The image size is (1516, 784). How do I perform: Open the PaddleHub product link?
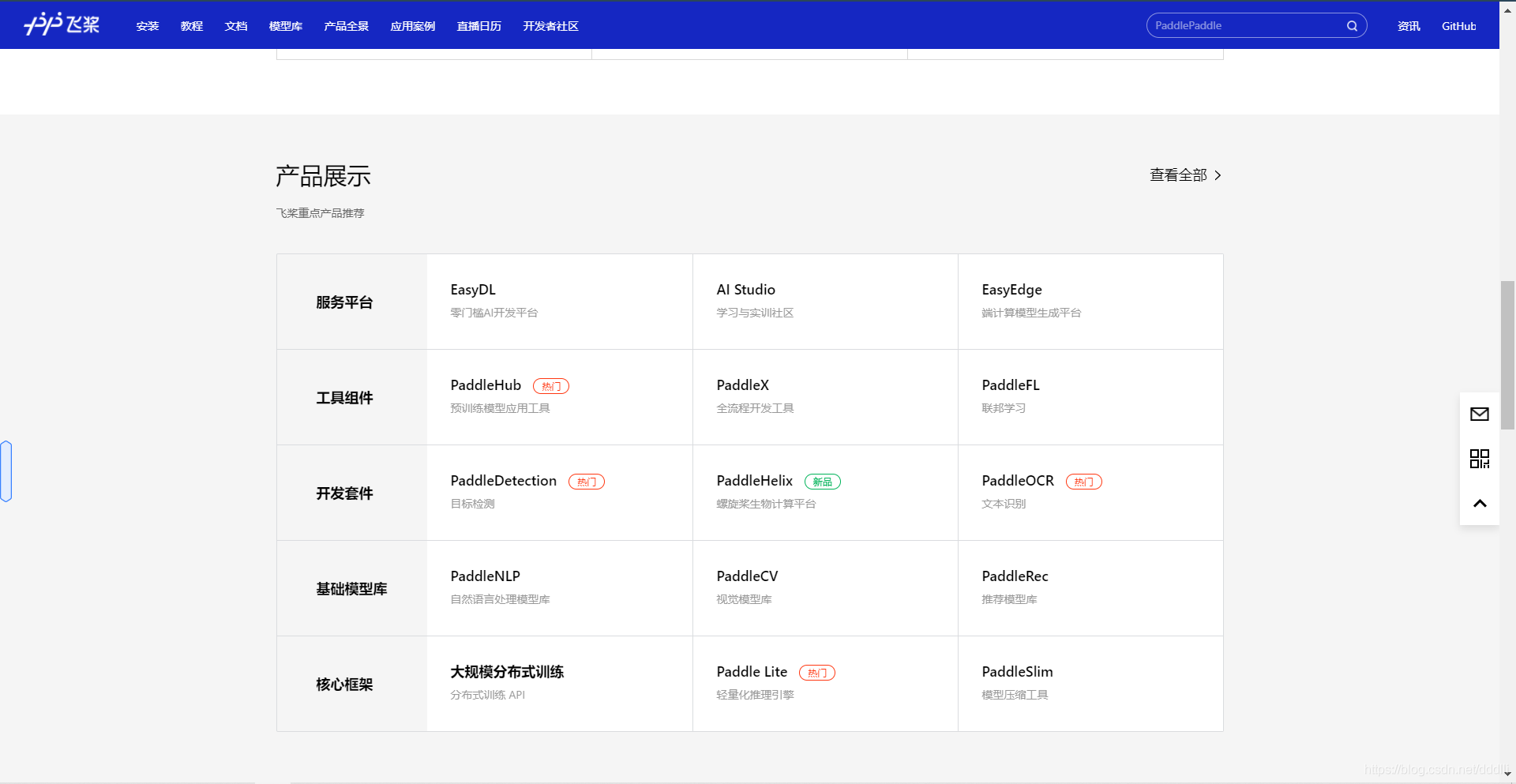pos(486,385)
